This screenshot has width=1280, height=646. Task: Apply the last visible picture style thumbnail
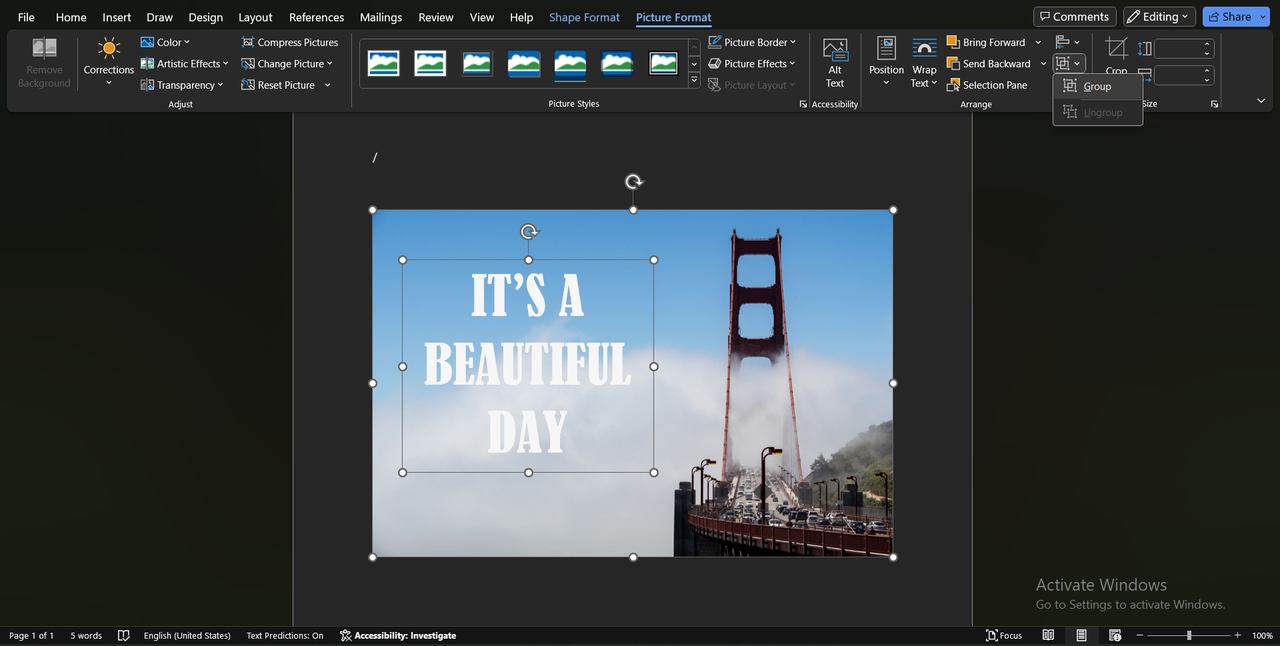tap(664, 63)
